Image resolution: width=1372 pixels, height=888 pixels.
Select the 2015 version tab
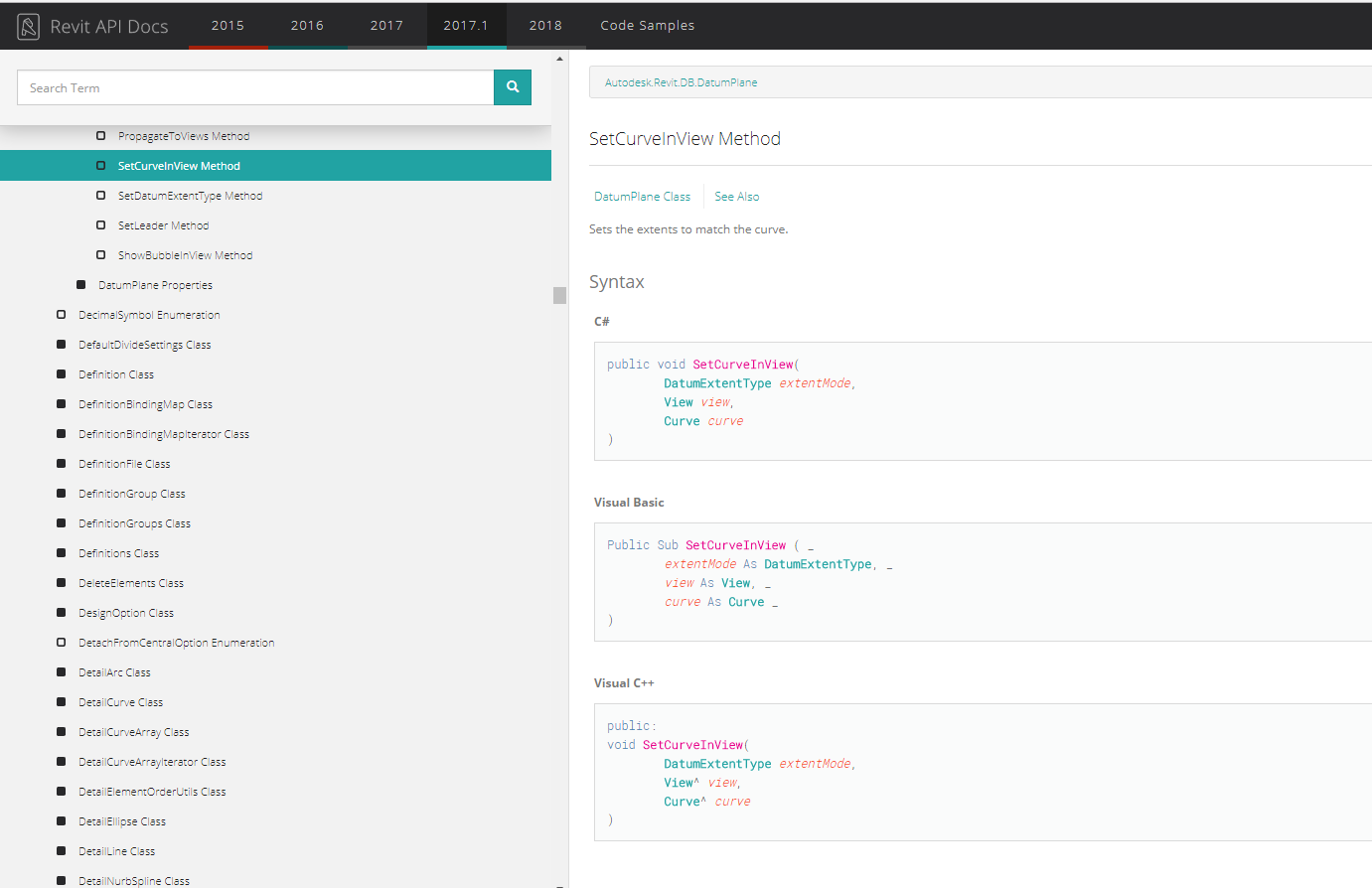pyautogui.click(x=228, y=26)
